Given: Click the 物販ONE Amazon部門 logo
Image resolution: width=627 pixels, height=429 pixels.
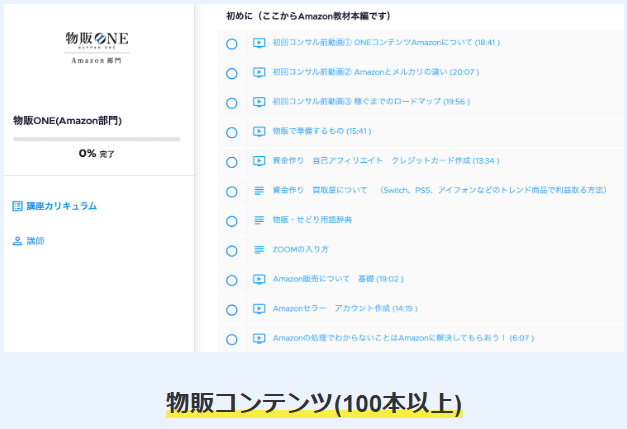Looking at the screenshot, I should pyautogui.click(x=96, y=45).
